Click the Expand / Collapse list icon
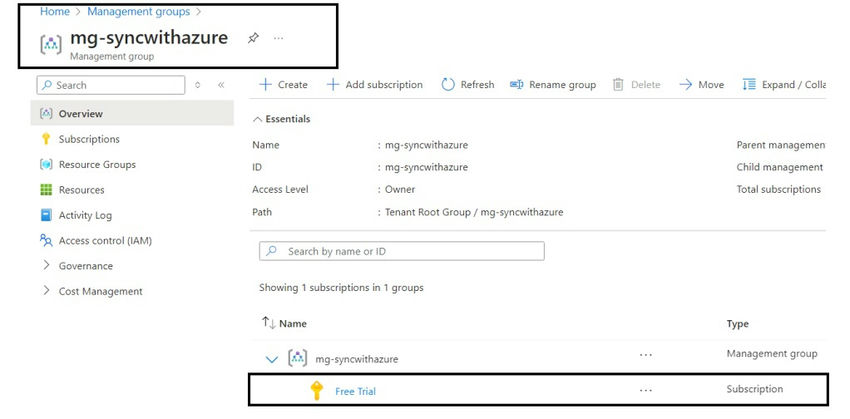The width and height of the screenshot is (850, 419). click(x=749, y=85)
